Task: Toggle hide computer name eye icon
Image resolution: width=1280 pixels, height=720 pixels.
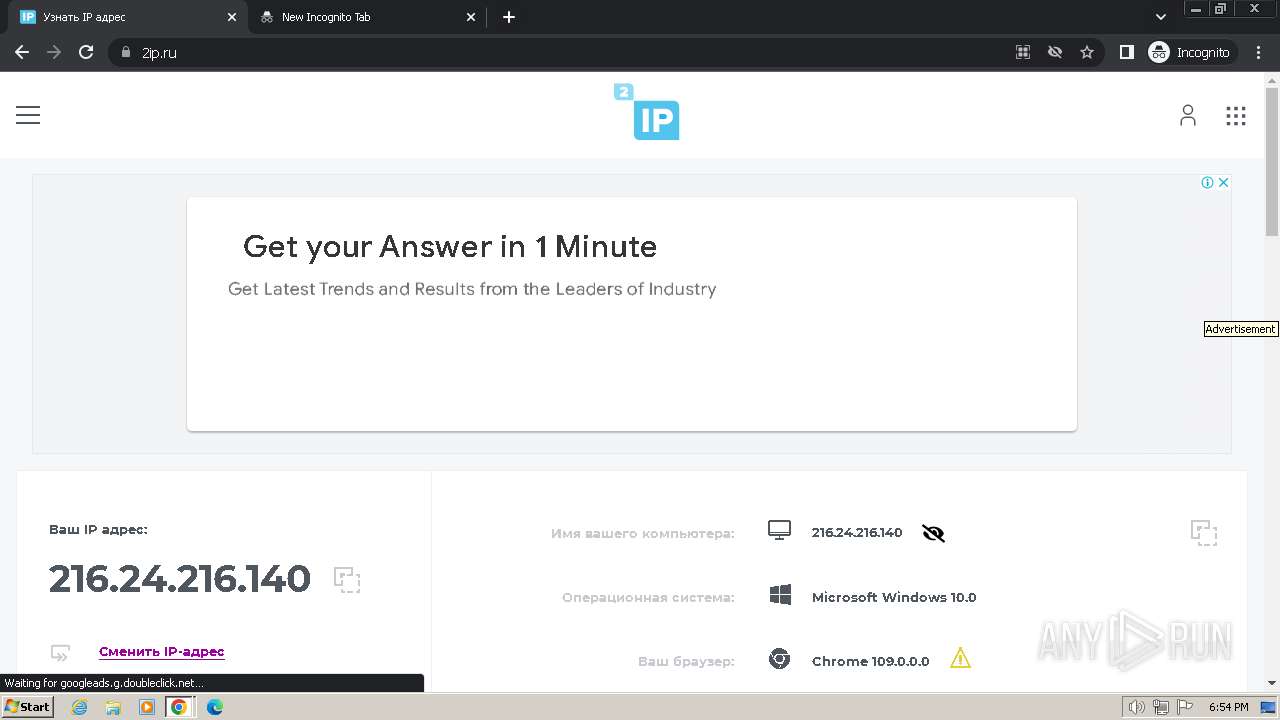Action: point(933,533)
